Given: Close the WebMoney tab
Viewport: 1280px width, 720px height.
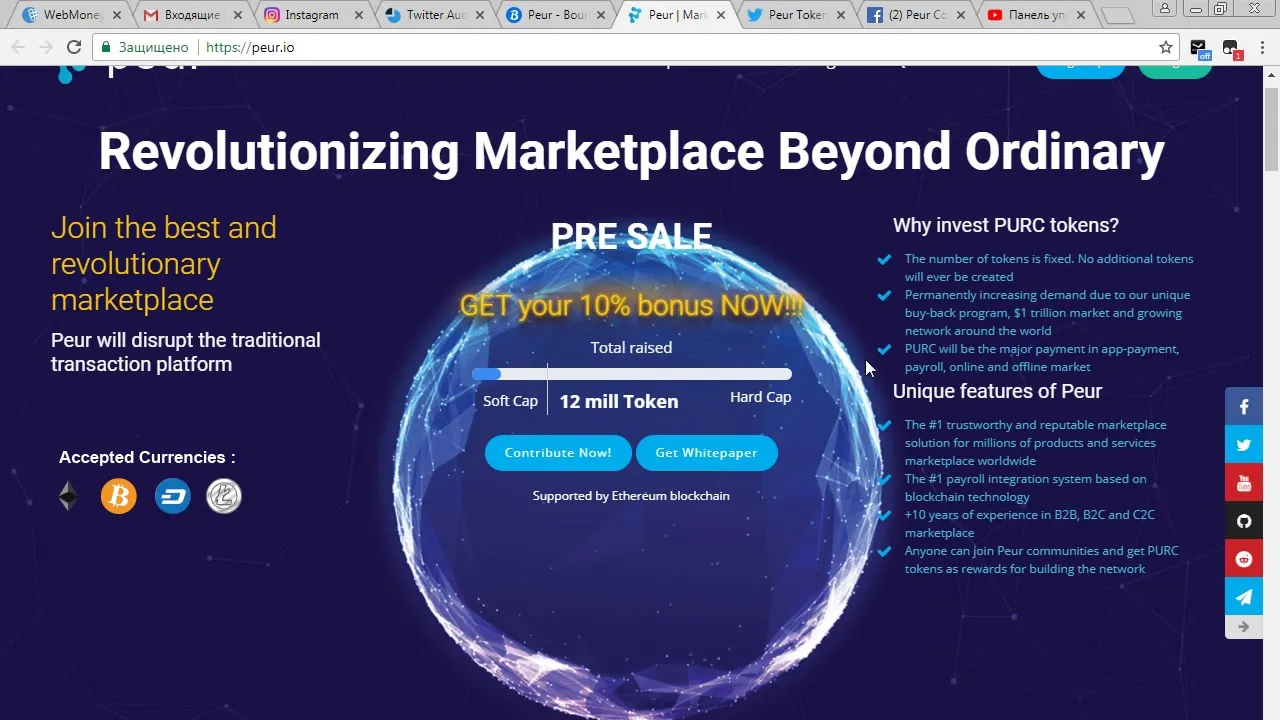Looking at the screenshot, I should tap(117, 16).
